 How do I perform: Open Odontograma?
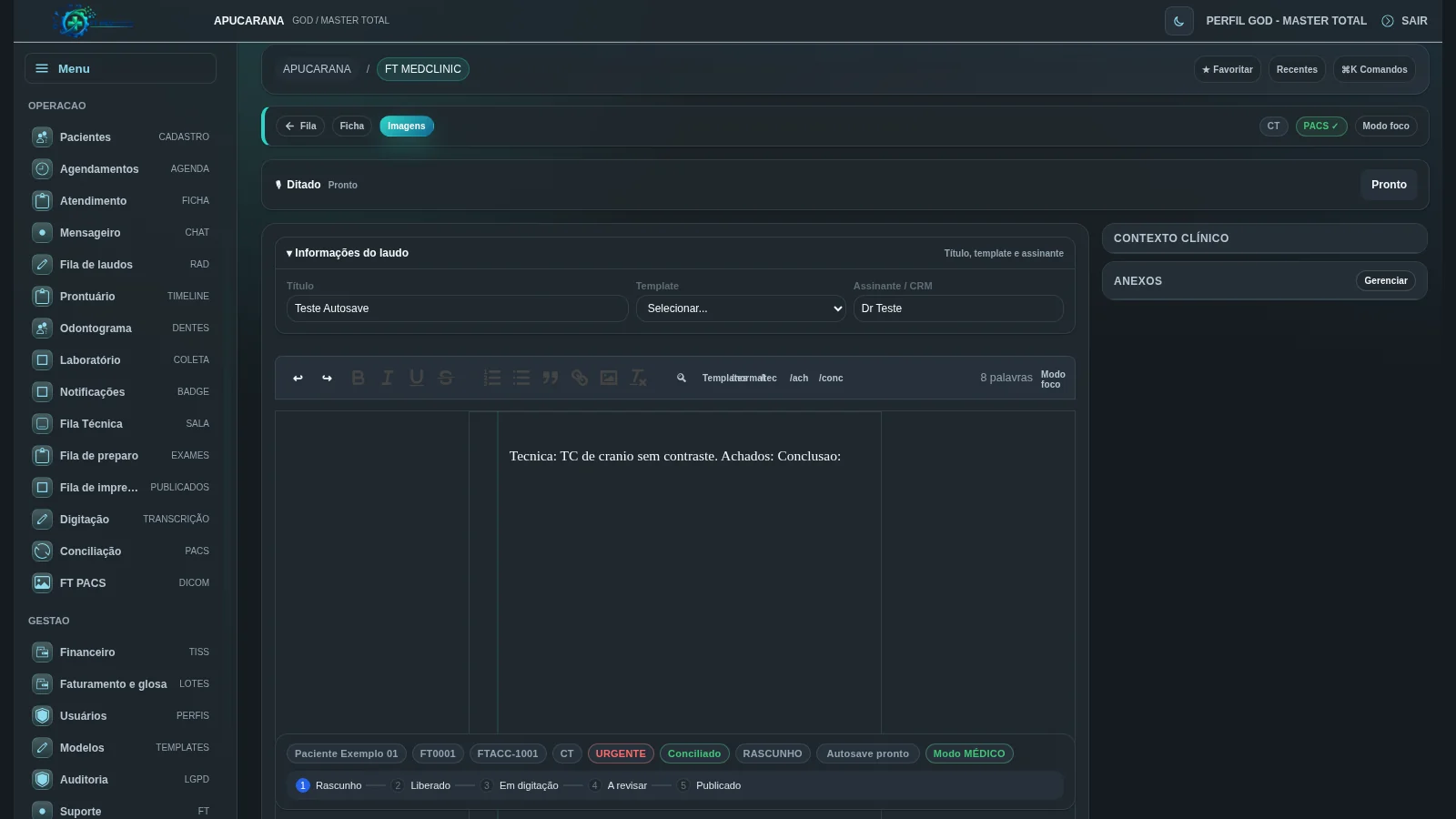[x=120, y=329]
